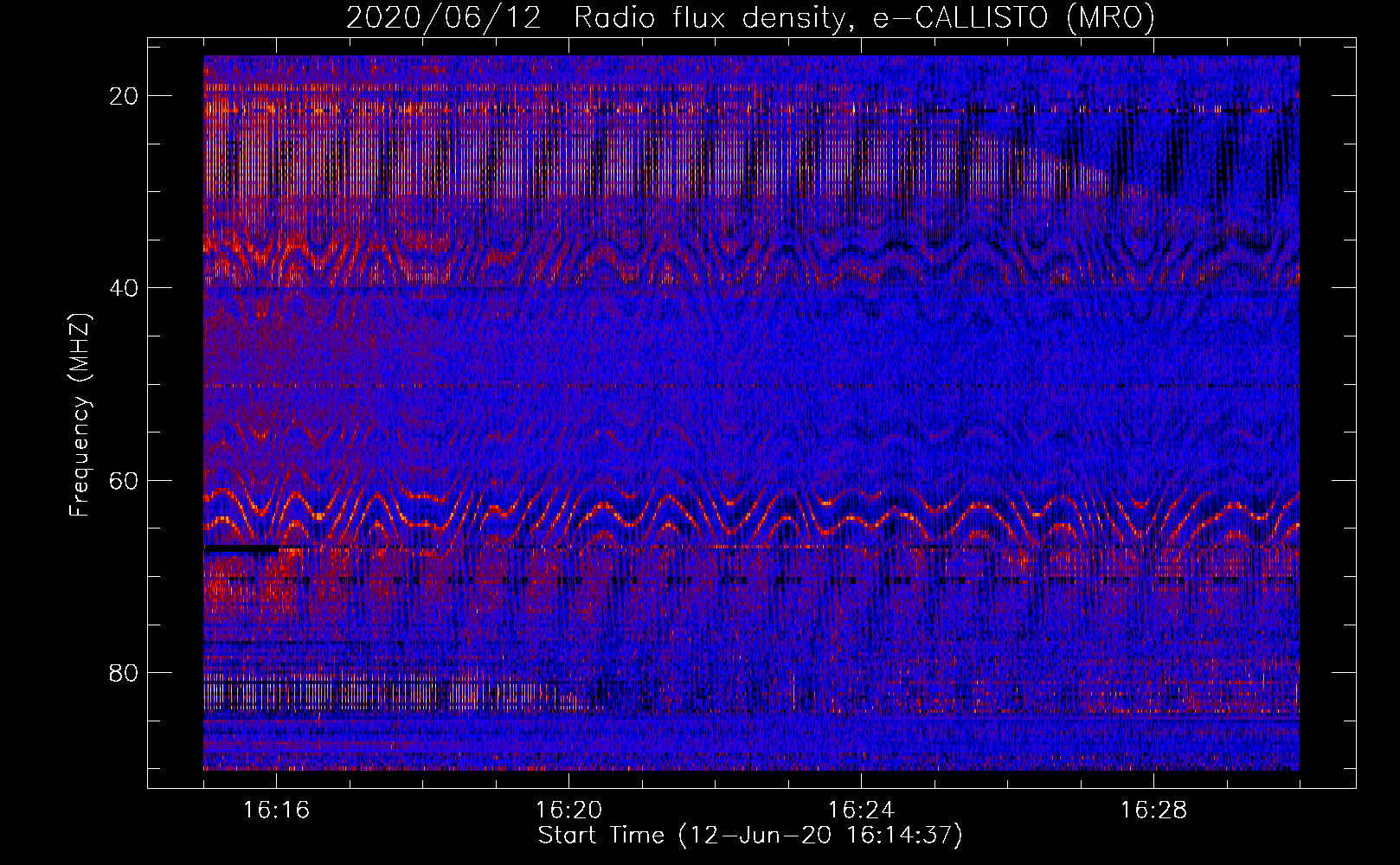Viewport: 1400px width, 865px height.
Task: Select the 40 MHz y-axis tick label
Action: click(x=124, y=288)
